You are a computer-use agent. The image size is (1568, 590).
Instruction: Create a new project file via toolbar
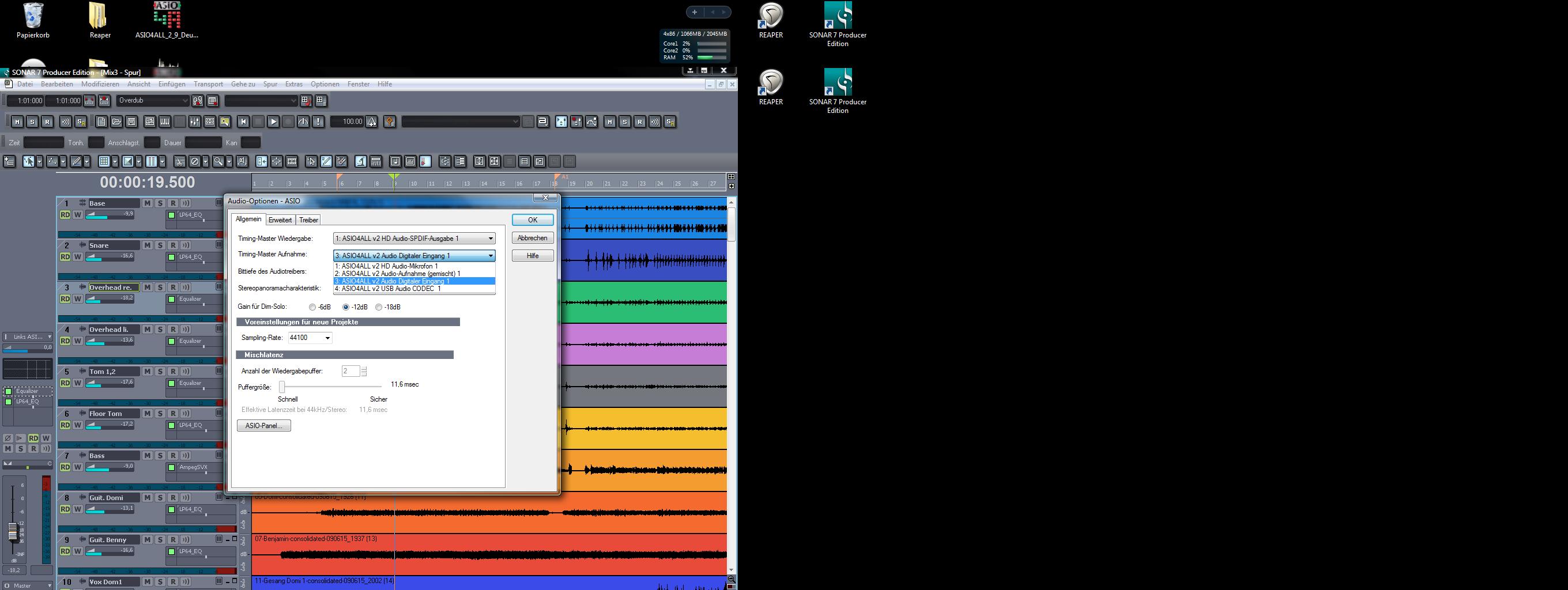(101, 122)
